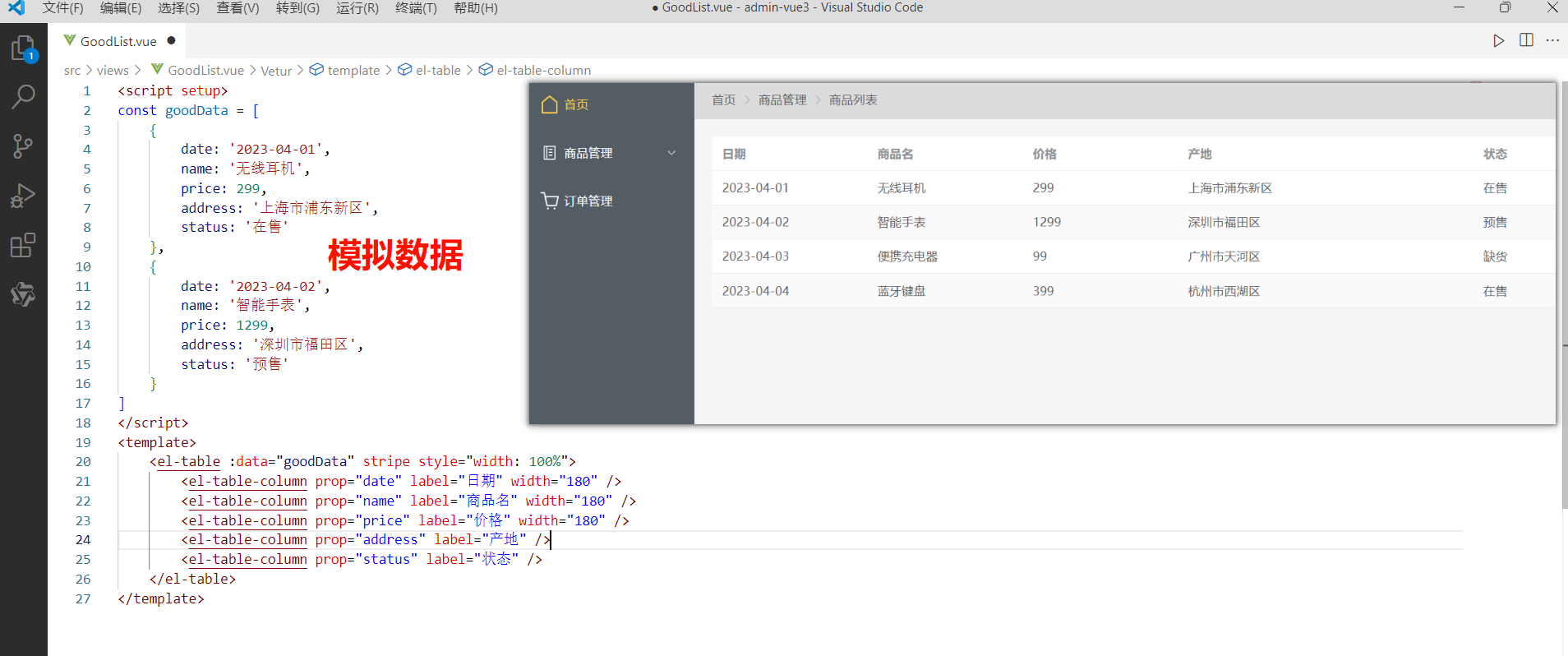Select the GoodList.vue editor tab
This screenshot has width=1568, height=656.
118,41
